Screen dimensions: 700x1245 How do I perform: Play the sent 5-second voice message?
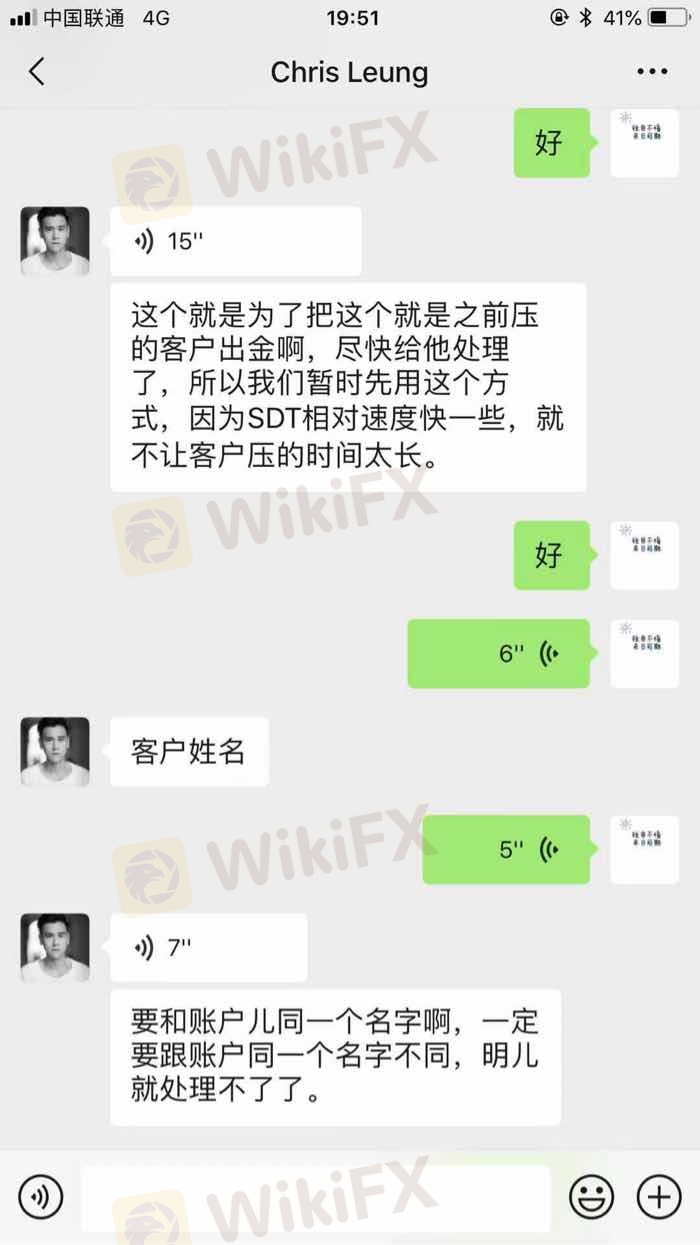[506, 849]
